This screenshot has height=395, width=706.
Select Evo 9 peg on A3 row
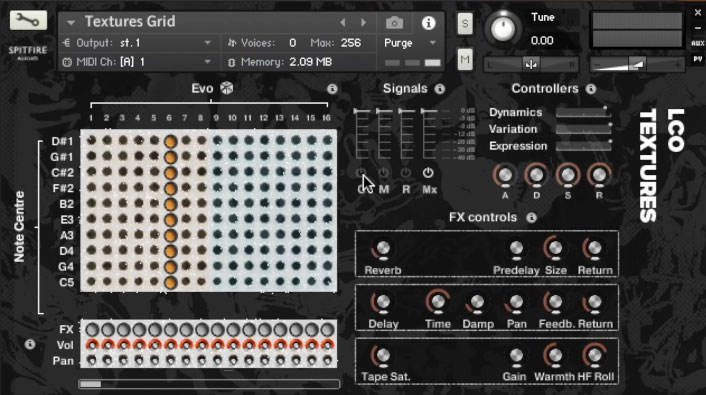217,235
